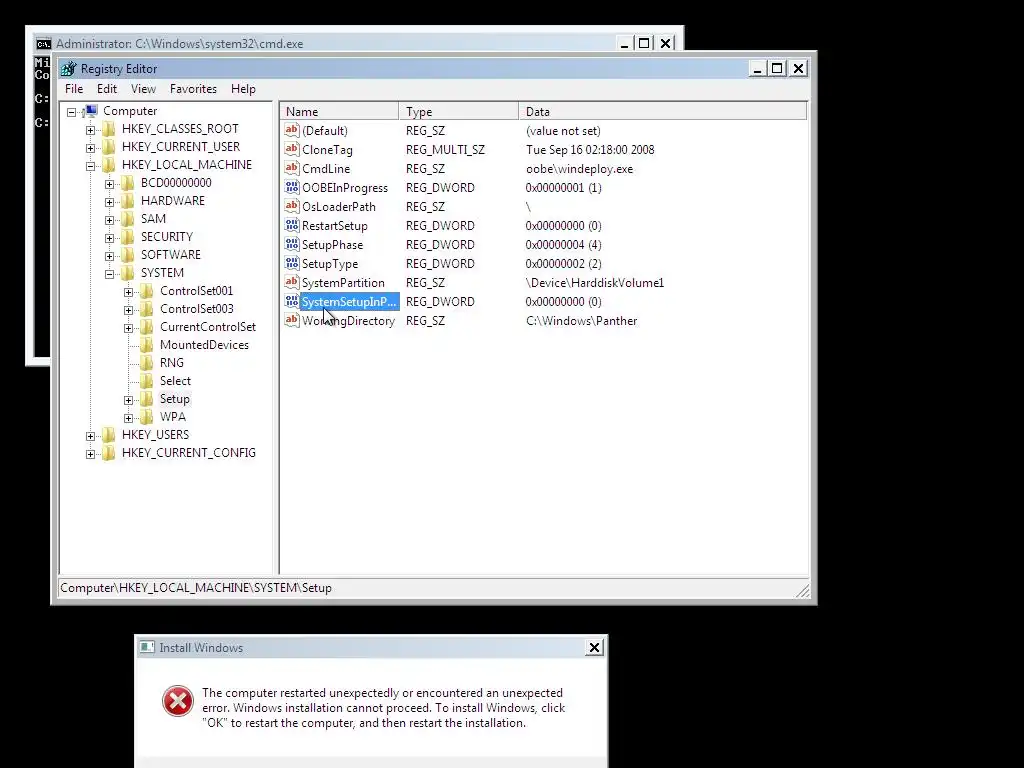Click the C:\Windows\Panther data cell
This screenshot has height=768, width=1024.
coord(581,321)
